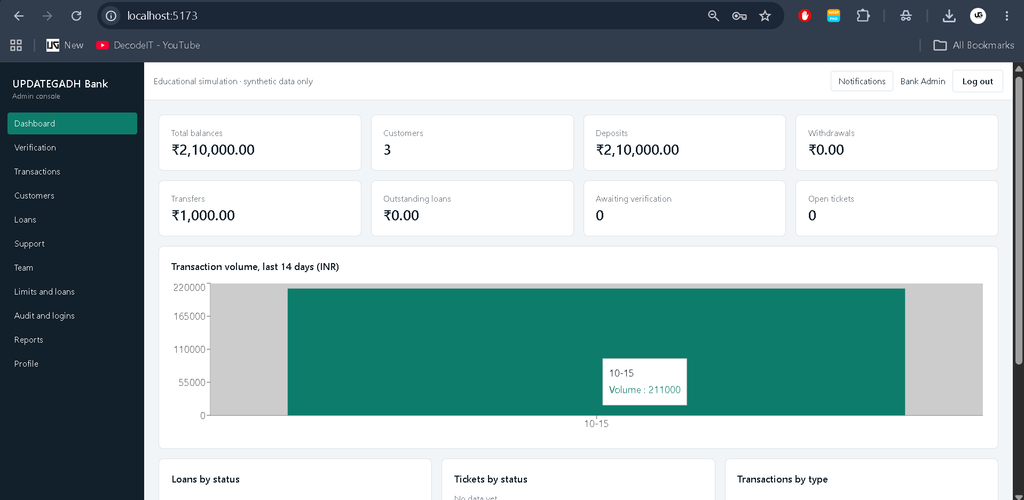Open the apps grid icon in bookmarks bar
This screenshot has width=1024, height=500.
[16, 45]
